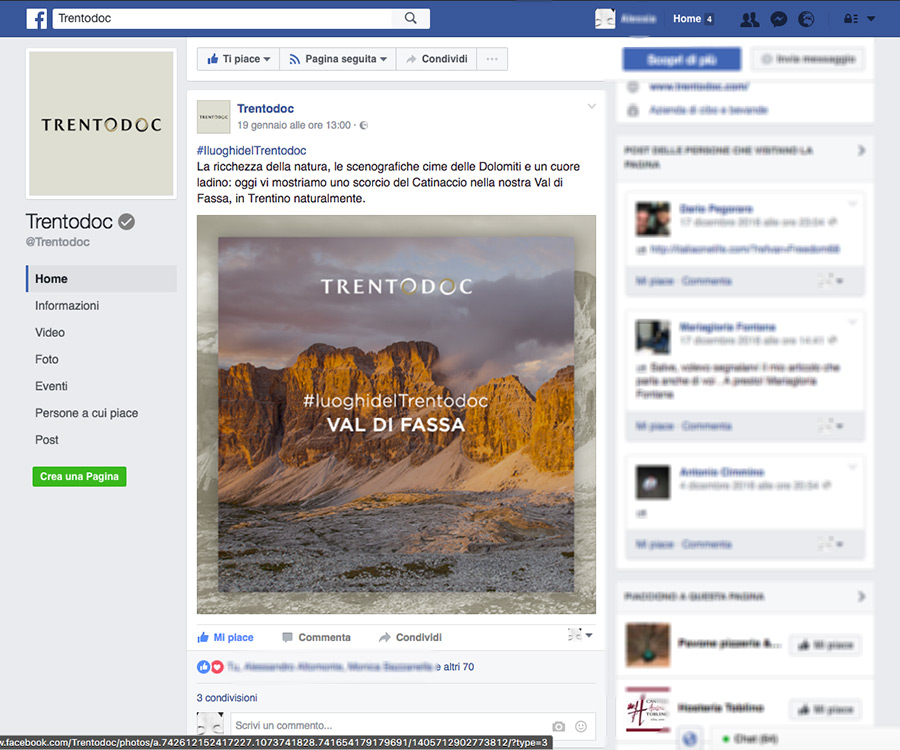Select Home in page sidebar

click(x=102, y=279)
